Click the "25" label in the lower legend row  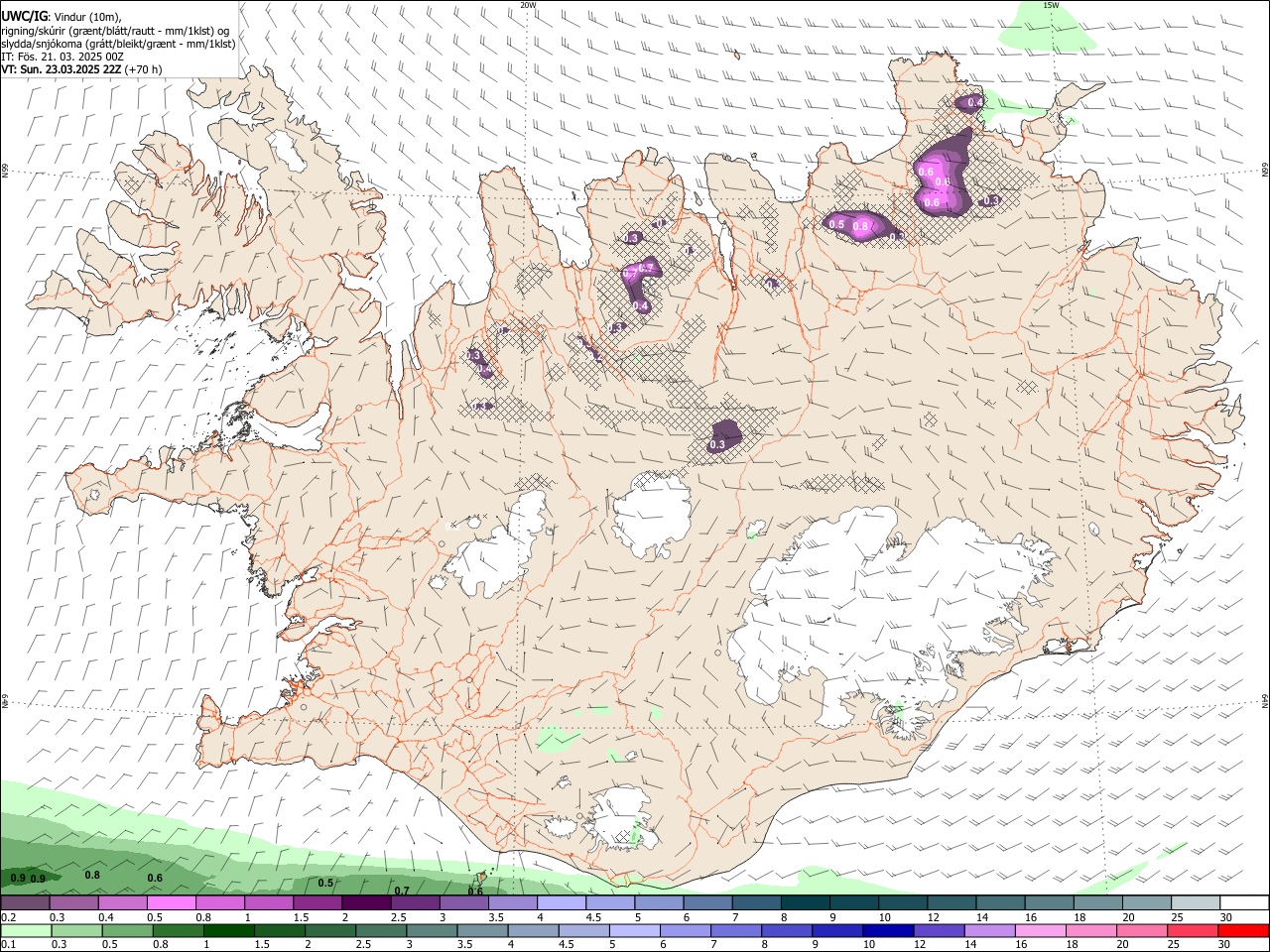1176,945
